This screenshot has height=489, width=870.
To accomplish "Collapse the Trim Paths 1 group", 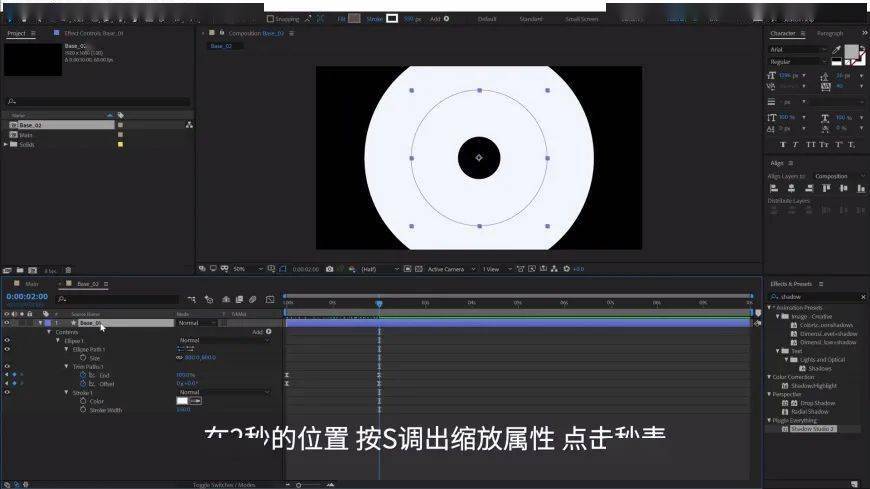I will 66,366.
